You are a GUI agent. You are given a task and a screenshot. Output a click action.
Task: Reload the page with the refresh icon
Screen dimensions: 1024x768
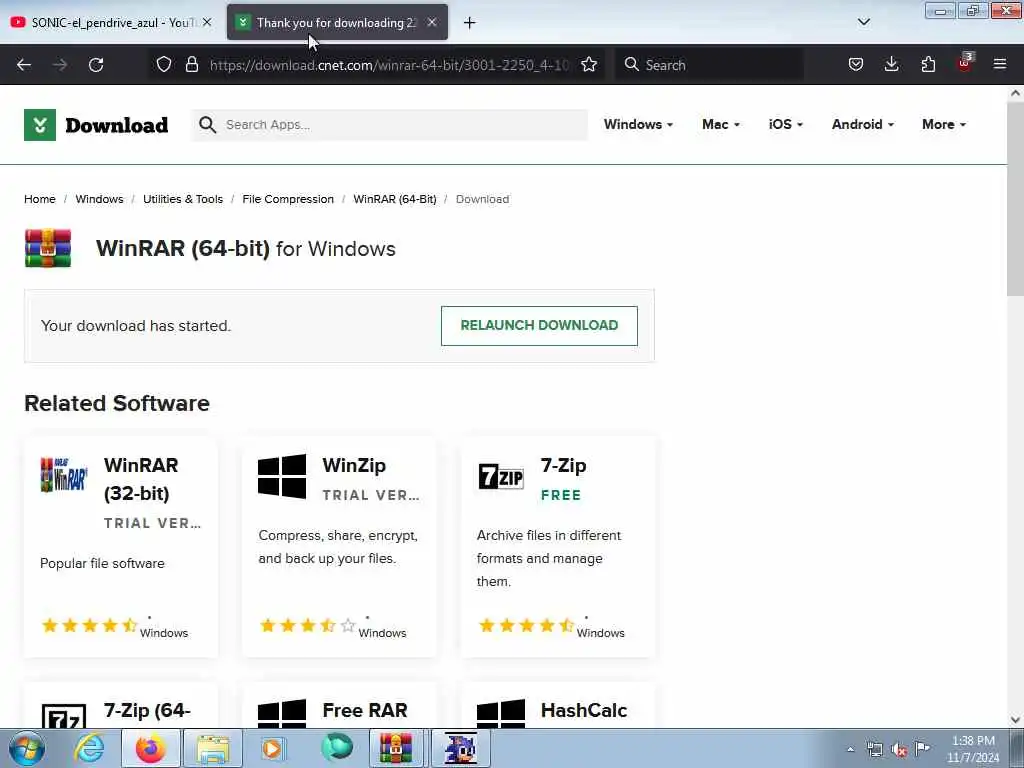tap(96, 65)
